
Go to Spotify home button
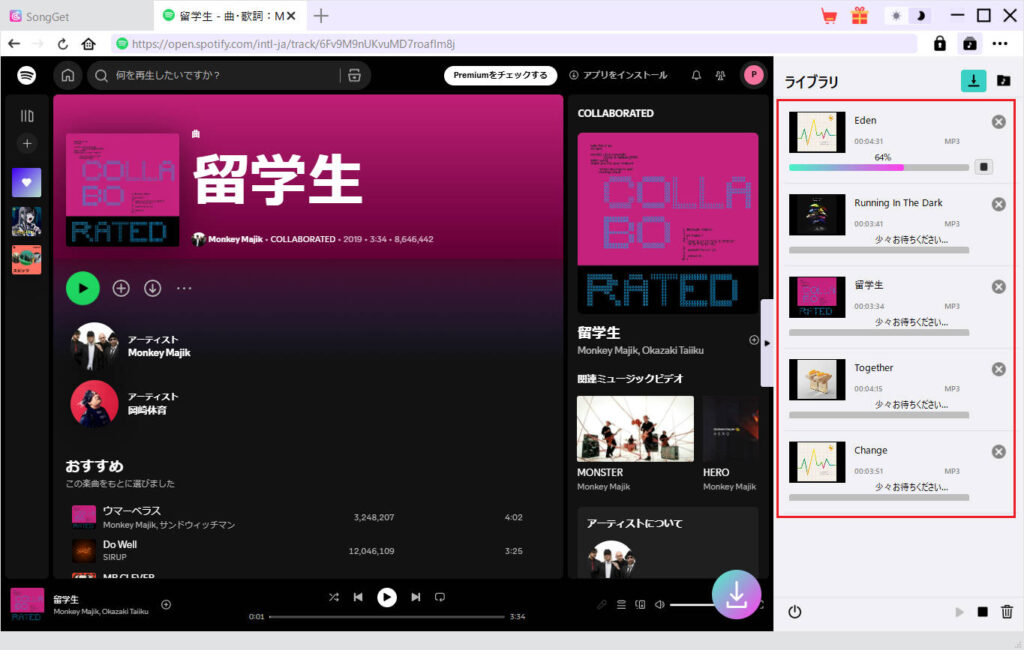67,75
